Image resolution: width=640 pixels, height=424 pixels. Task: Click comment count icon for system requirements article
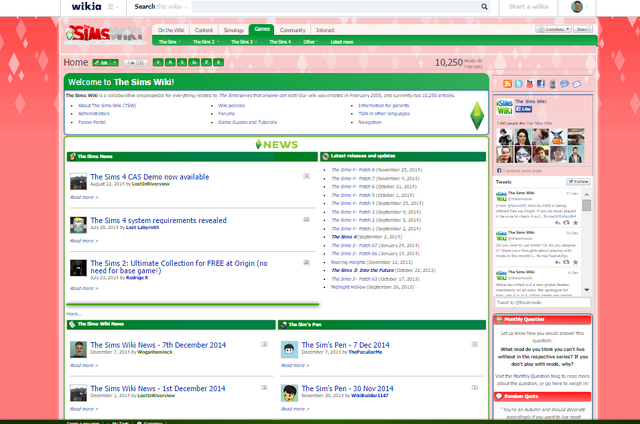(307, 220)
